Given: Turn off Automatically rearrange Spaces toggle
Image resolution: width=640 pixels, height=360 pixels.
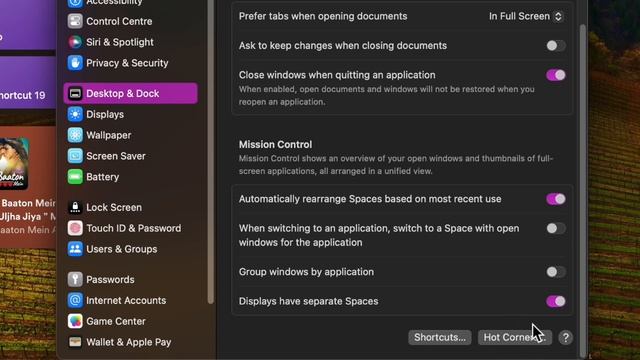Looking at the screenshot, I should (x=556, y=199).
